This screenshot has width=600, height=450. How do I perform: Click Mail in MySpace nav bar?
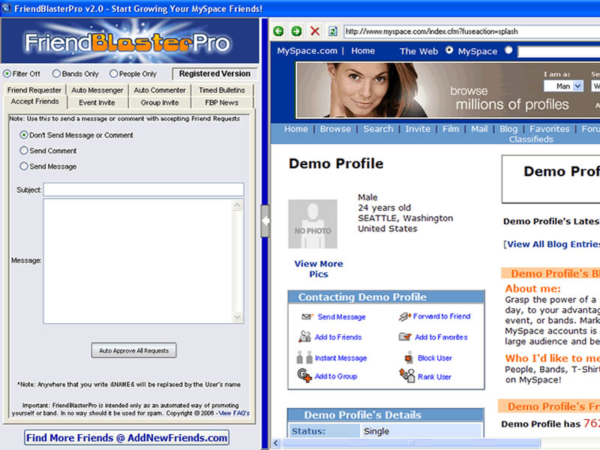point(479,129)
